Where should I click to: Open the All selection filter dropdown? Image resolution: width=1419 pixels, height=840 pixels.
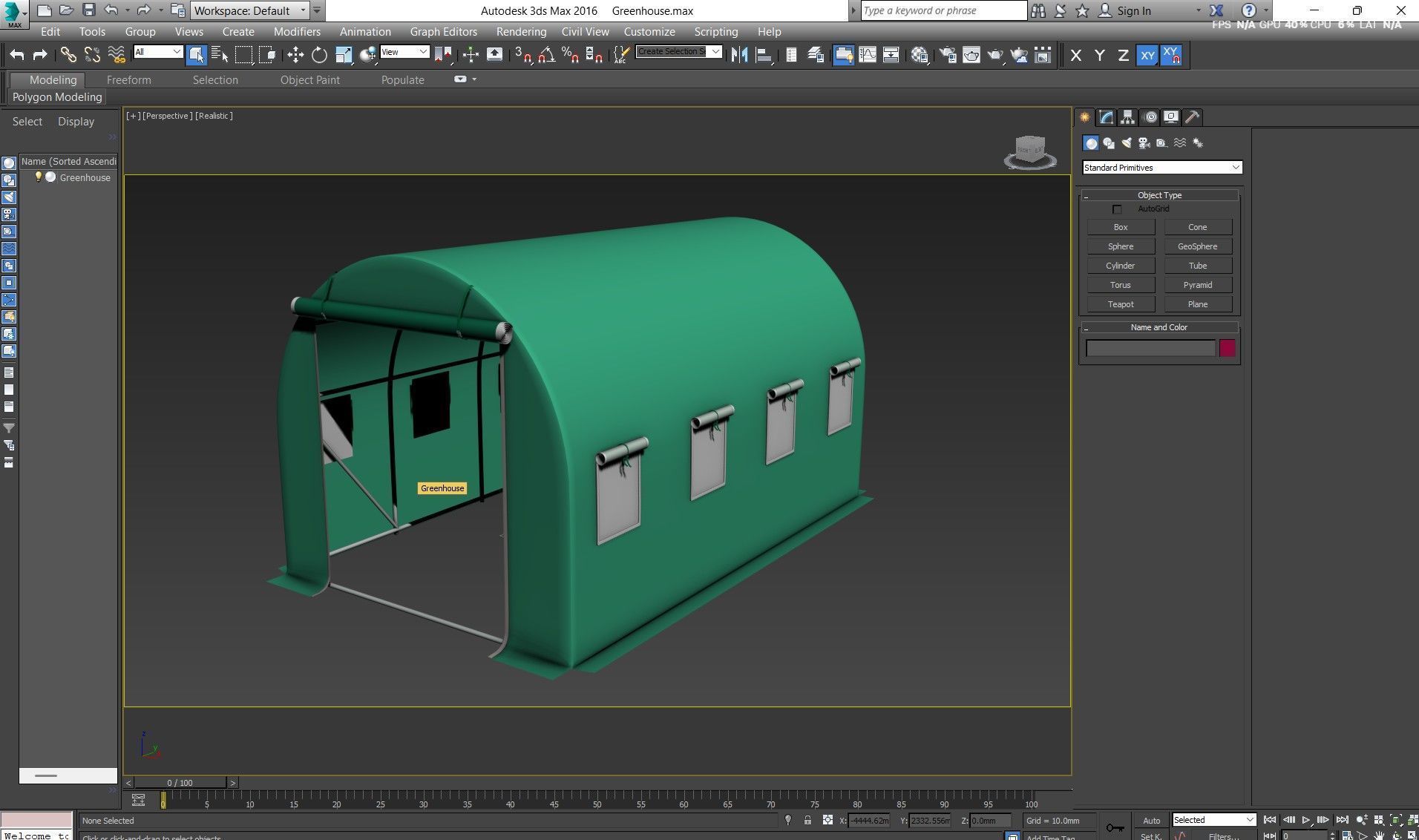[158, 52]
